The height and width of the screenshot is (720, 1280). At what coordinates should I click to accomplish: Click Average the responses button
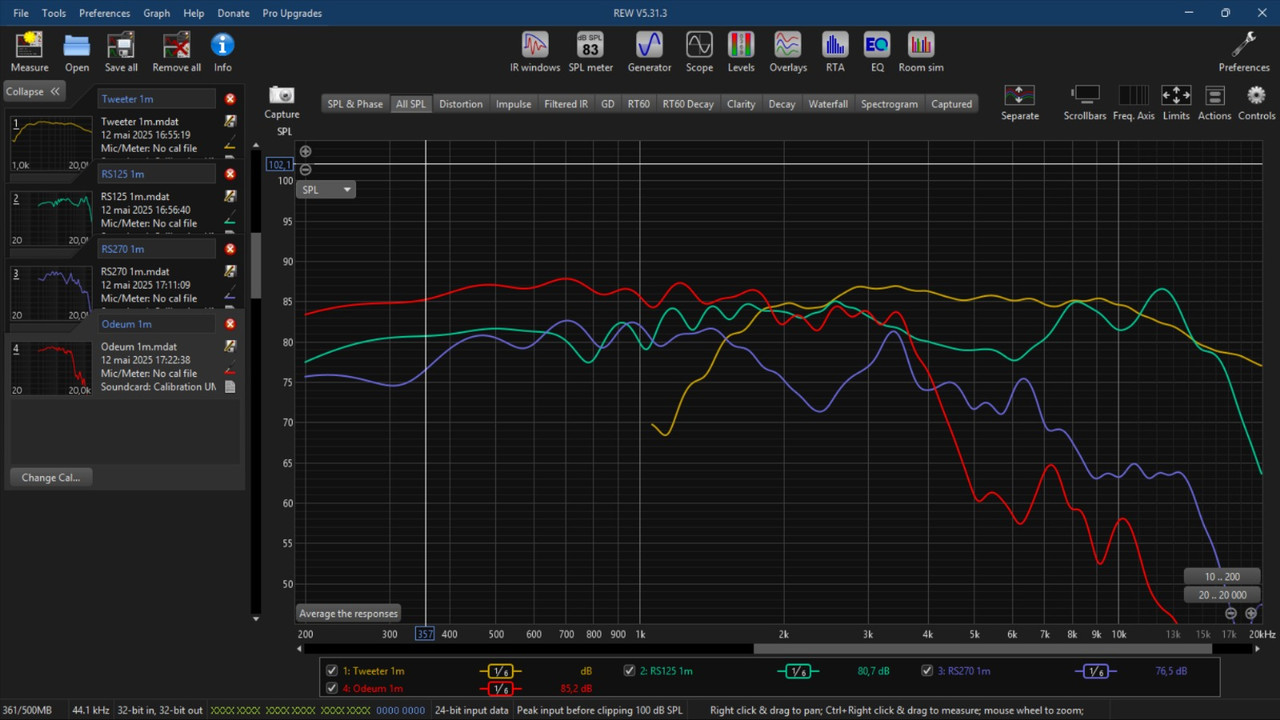[x=348, y=613]
